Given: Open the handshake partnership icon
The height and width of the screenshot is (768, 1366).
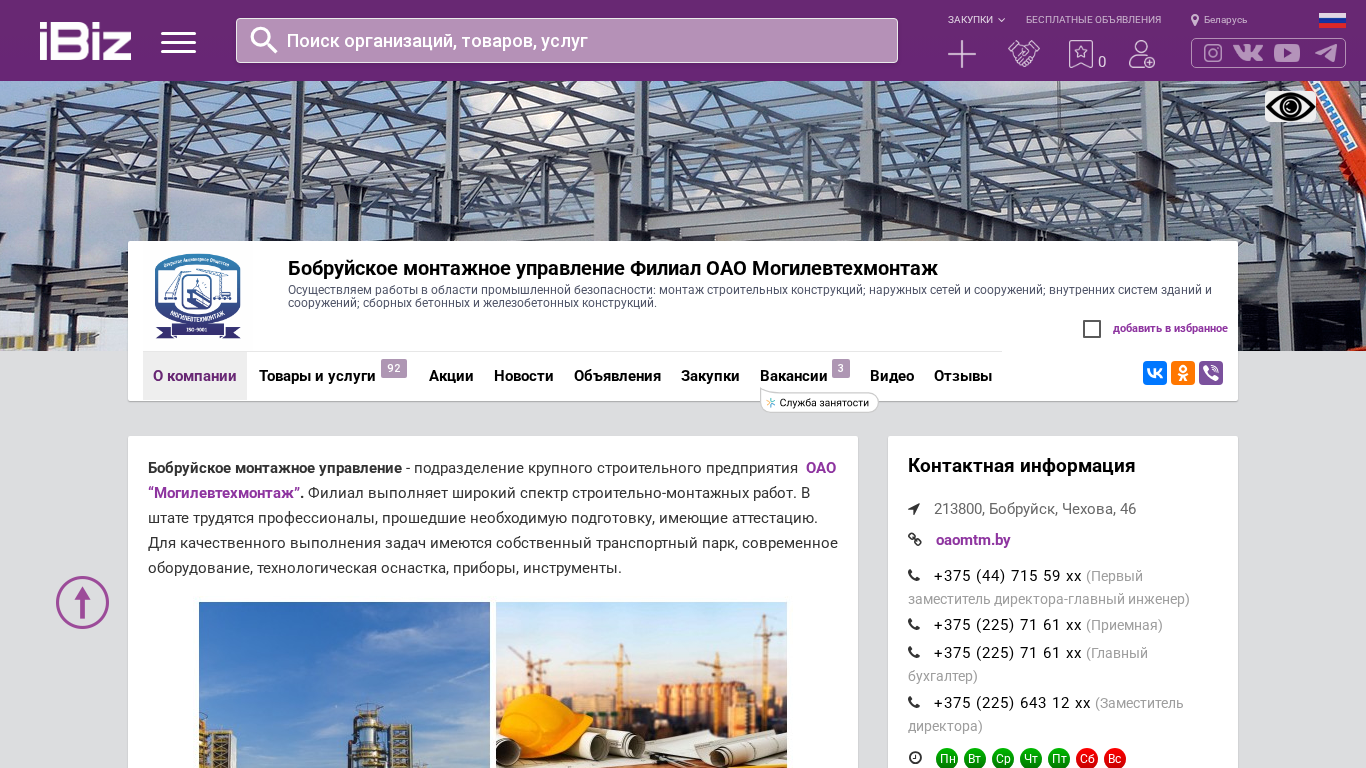Looking at the screenshot, I should click(1024, 54).
